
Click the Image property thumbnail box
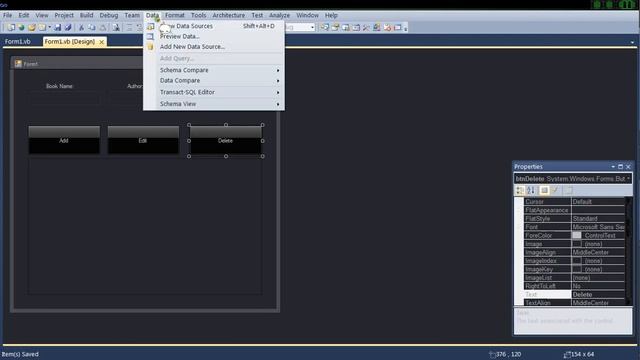[576, 244]
